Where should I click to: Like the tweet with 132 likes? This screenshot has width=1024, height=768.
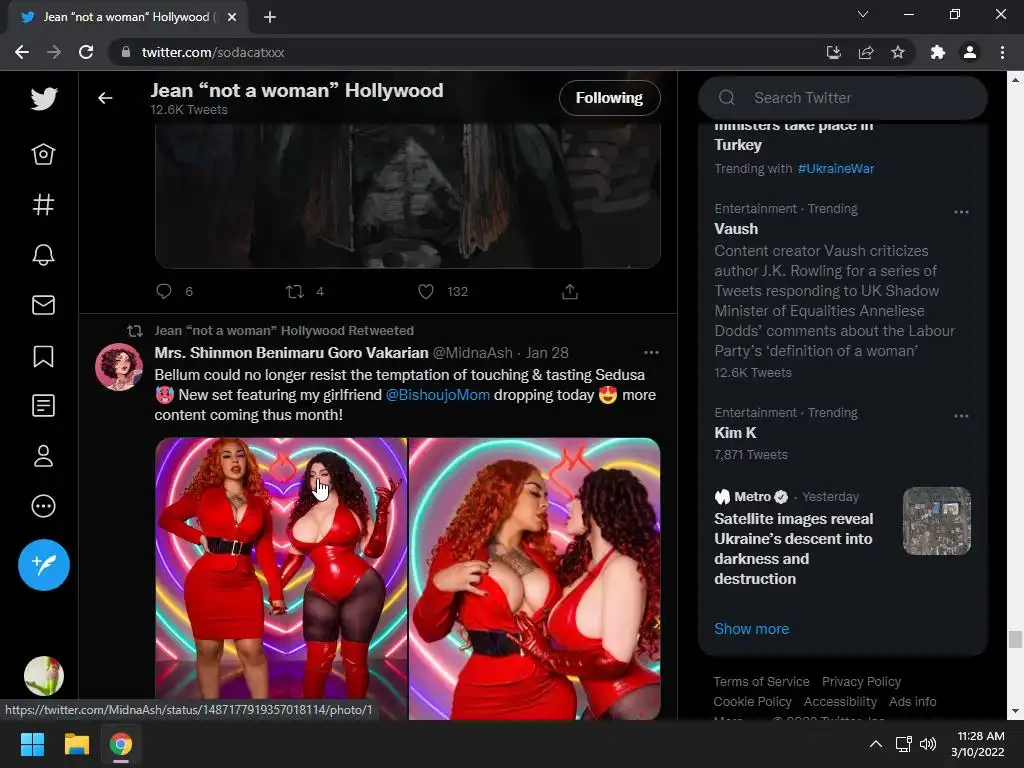point(426,291)
